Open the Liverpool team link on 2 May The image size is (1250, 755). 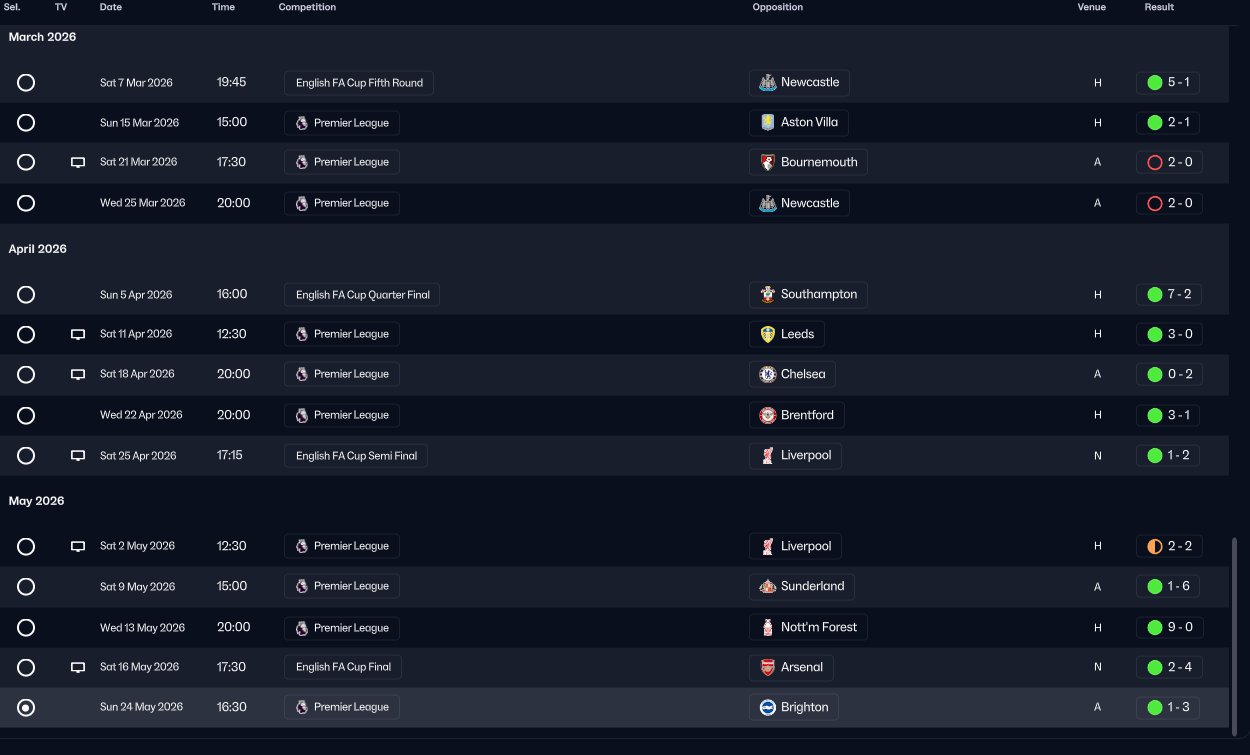[805, 546]
